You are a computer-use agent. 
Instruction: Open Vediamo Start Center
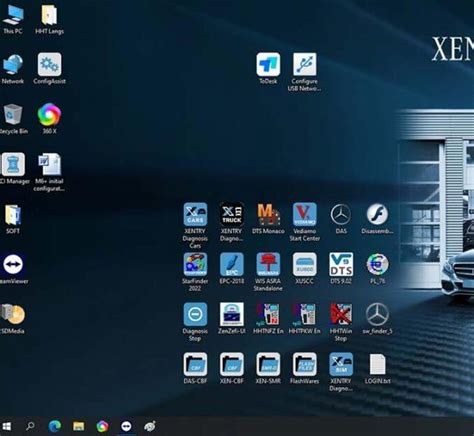point(305,222)
